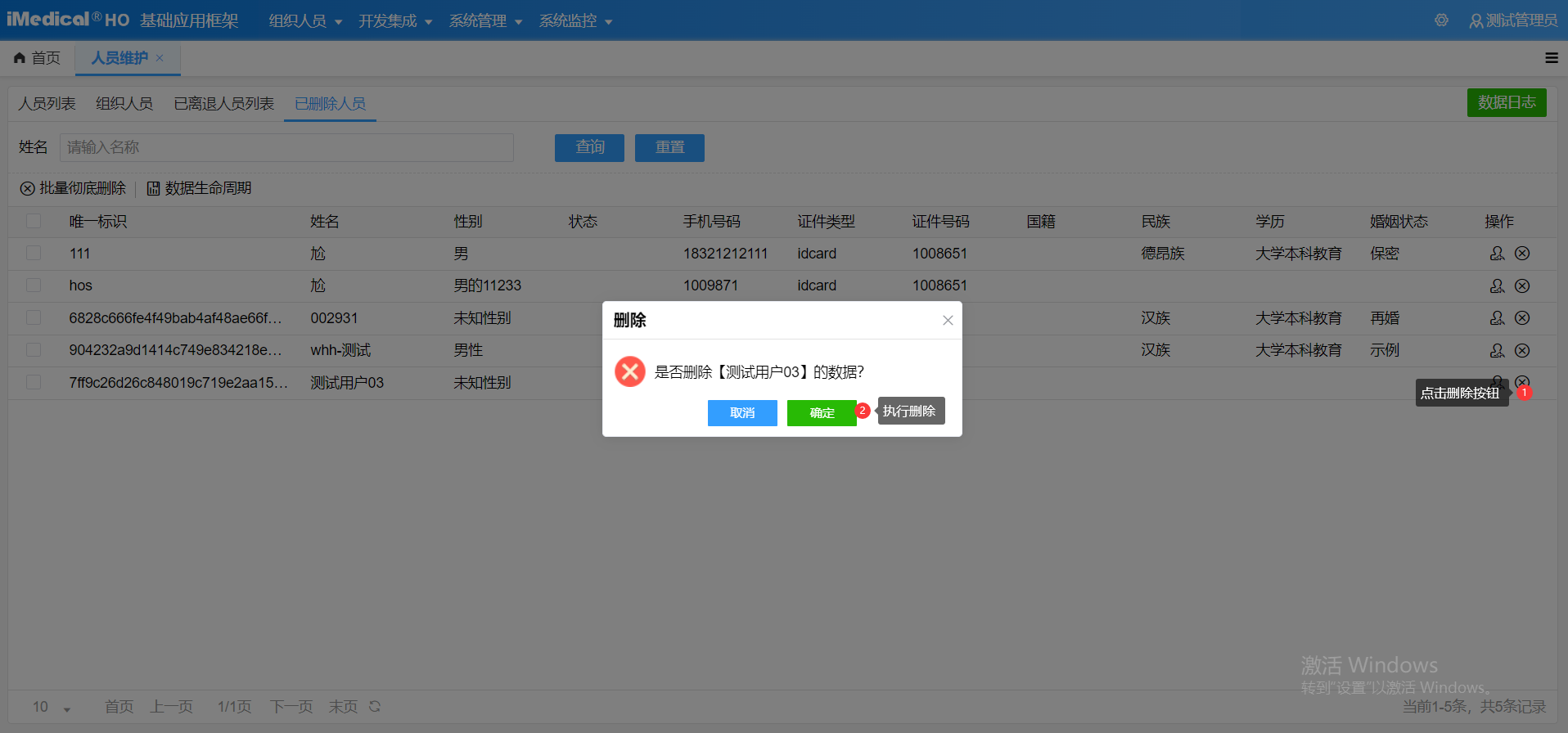Switch to 人员列表 sub-tab

pos(47,104)
